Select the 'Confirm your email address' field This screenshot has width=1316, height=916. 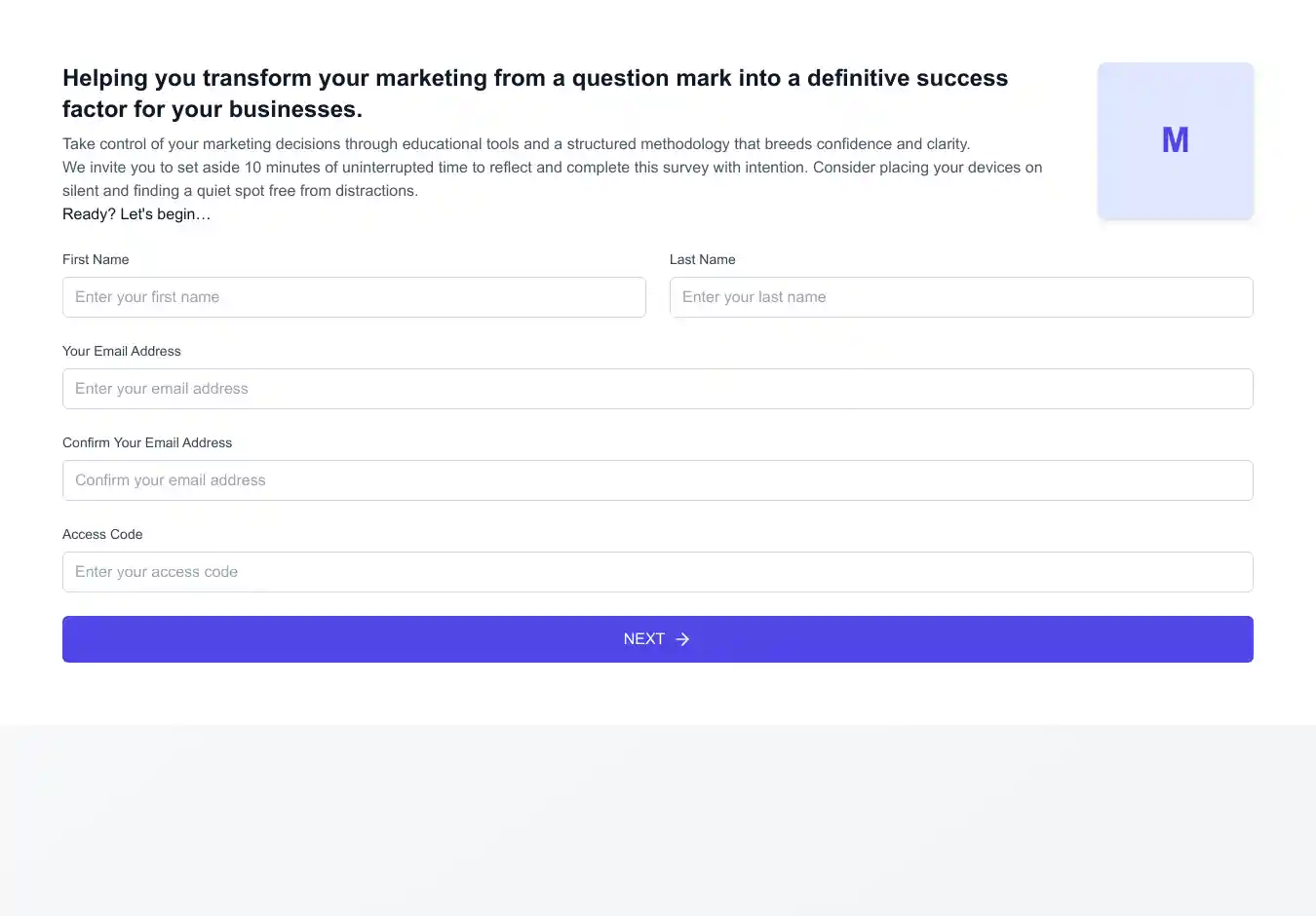(x=657, y=480)
